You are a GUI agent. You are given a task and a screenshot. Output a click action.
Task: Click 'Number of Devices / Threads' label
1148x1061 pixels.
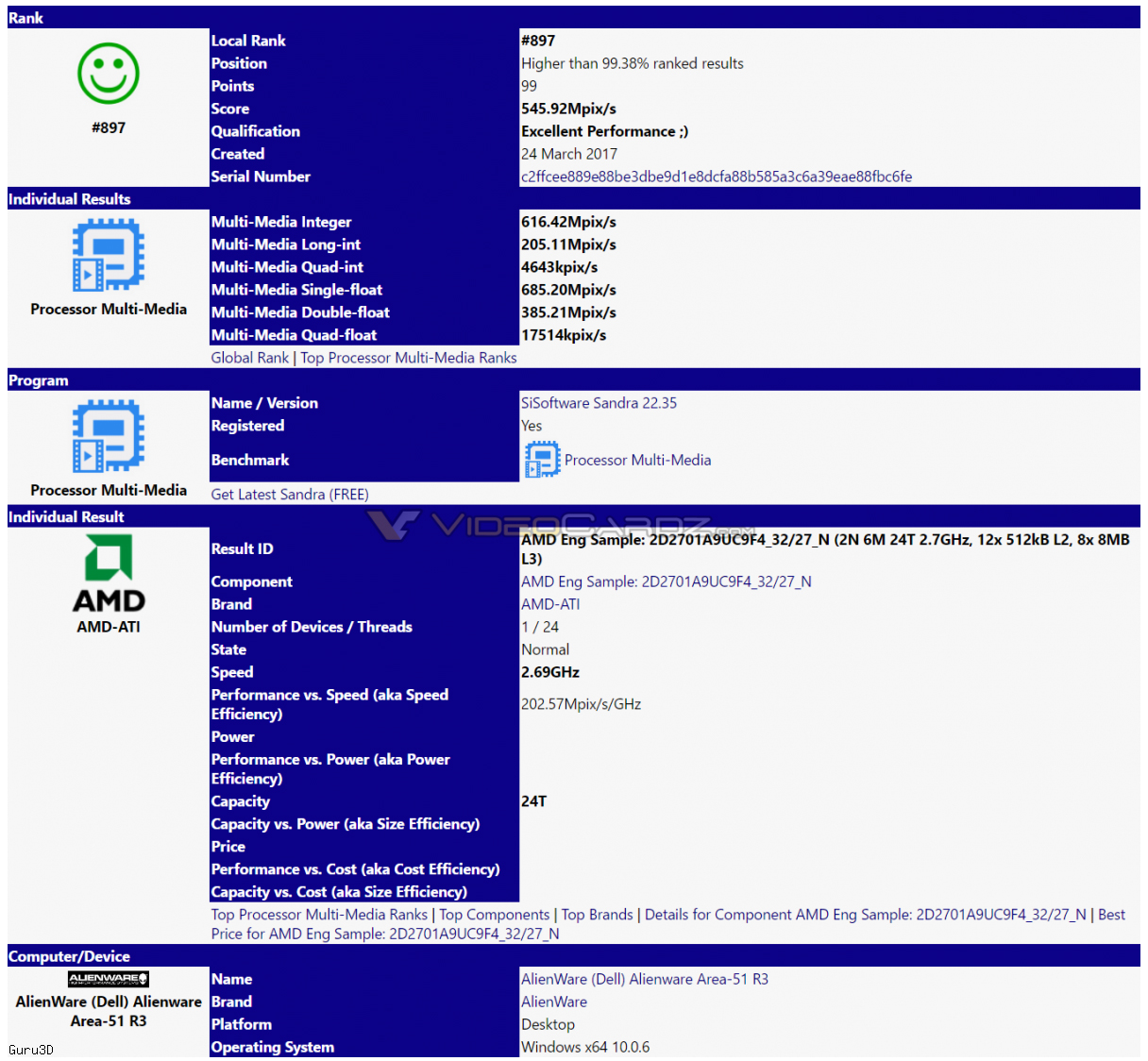312,627
